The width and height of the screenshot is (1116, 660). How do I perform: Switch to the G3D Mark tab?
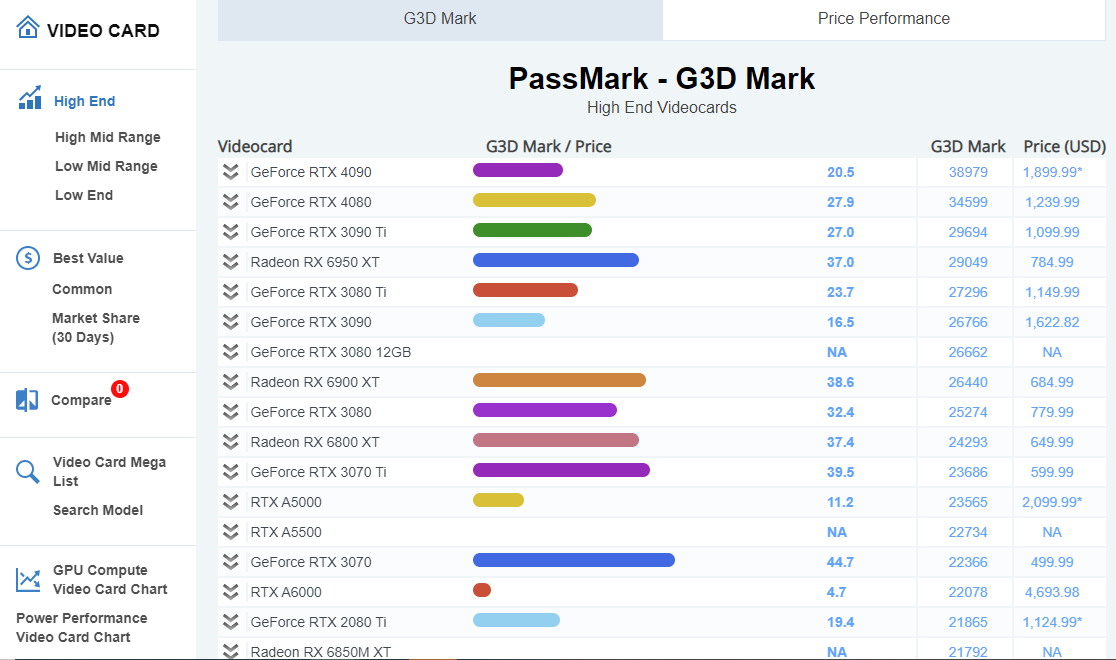440,19
